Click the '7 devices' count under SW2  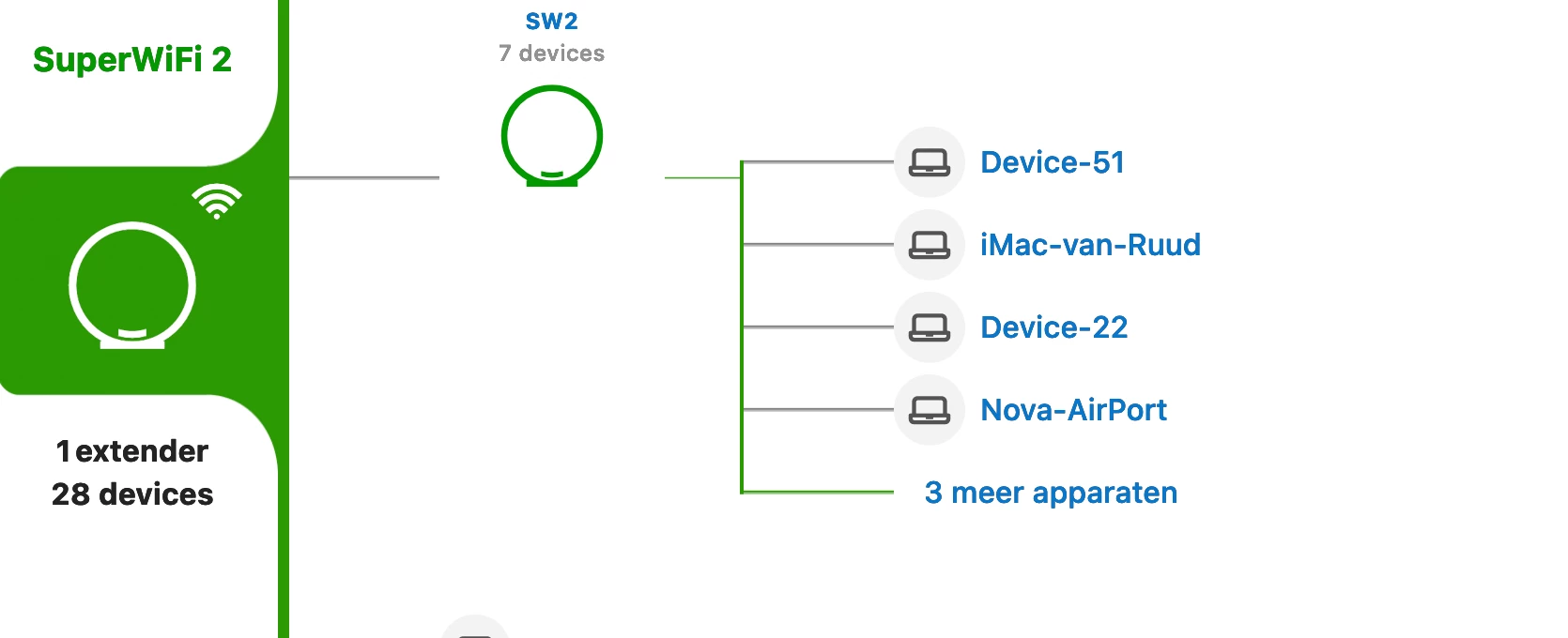click(x=552, y=53)
